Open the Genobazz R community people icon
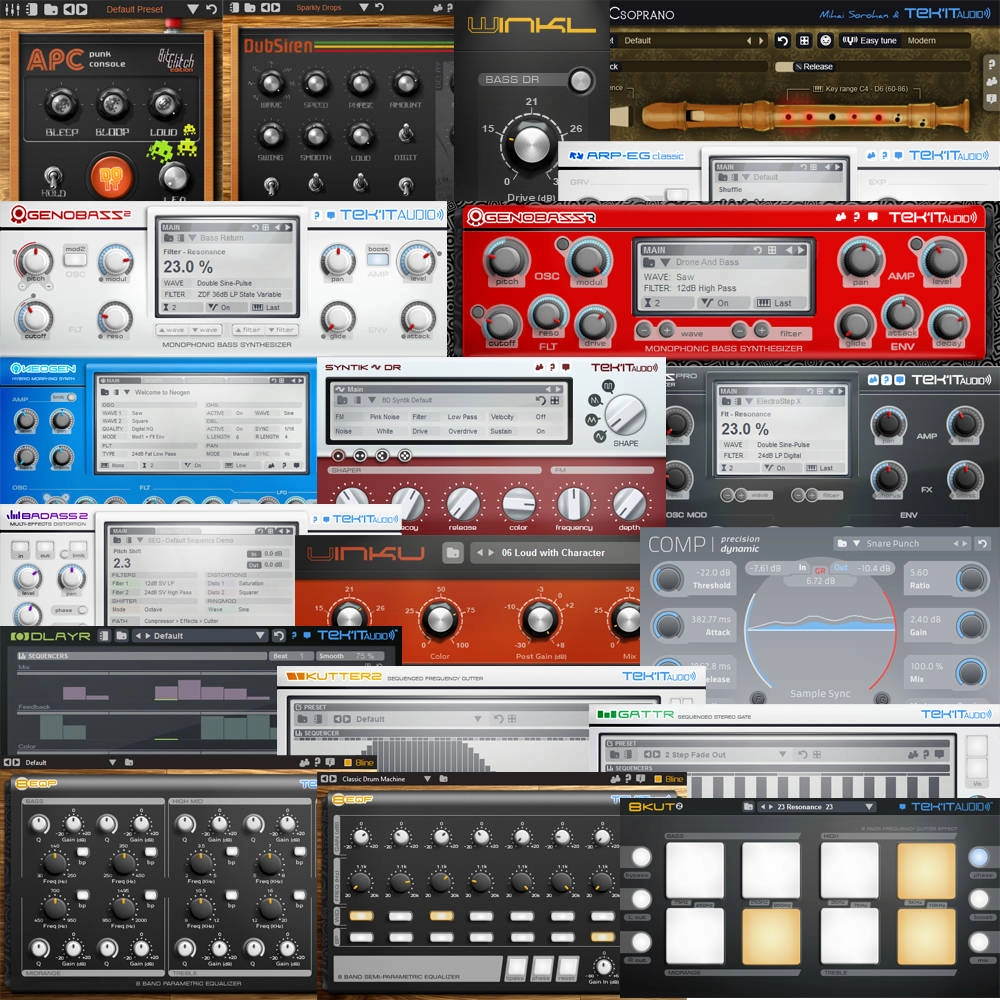 841,217
